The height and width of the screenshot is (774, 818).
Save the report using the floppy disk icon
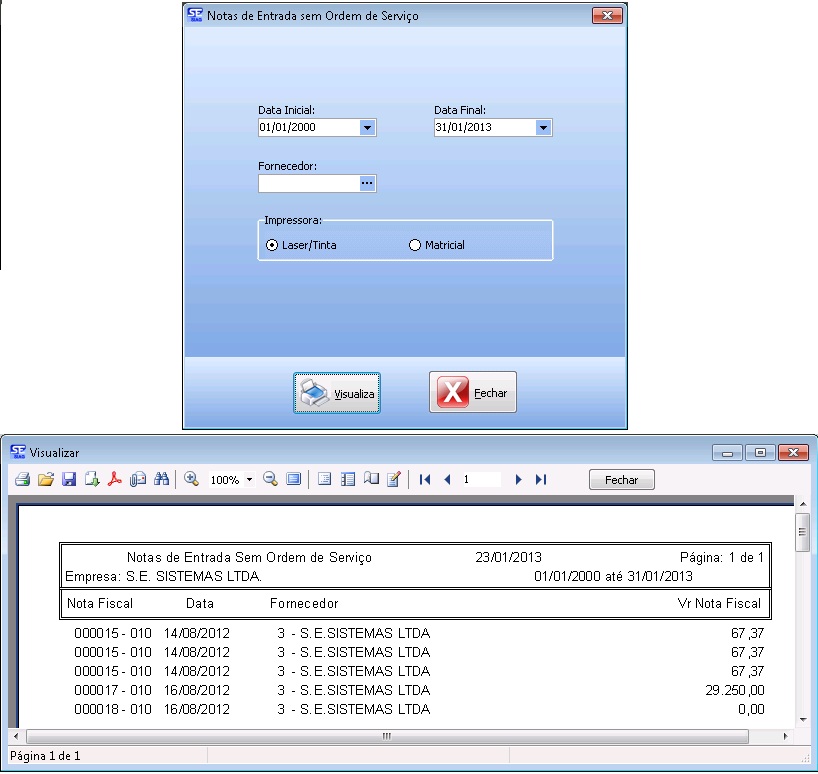[x=69, y=480]
